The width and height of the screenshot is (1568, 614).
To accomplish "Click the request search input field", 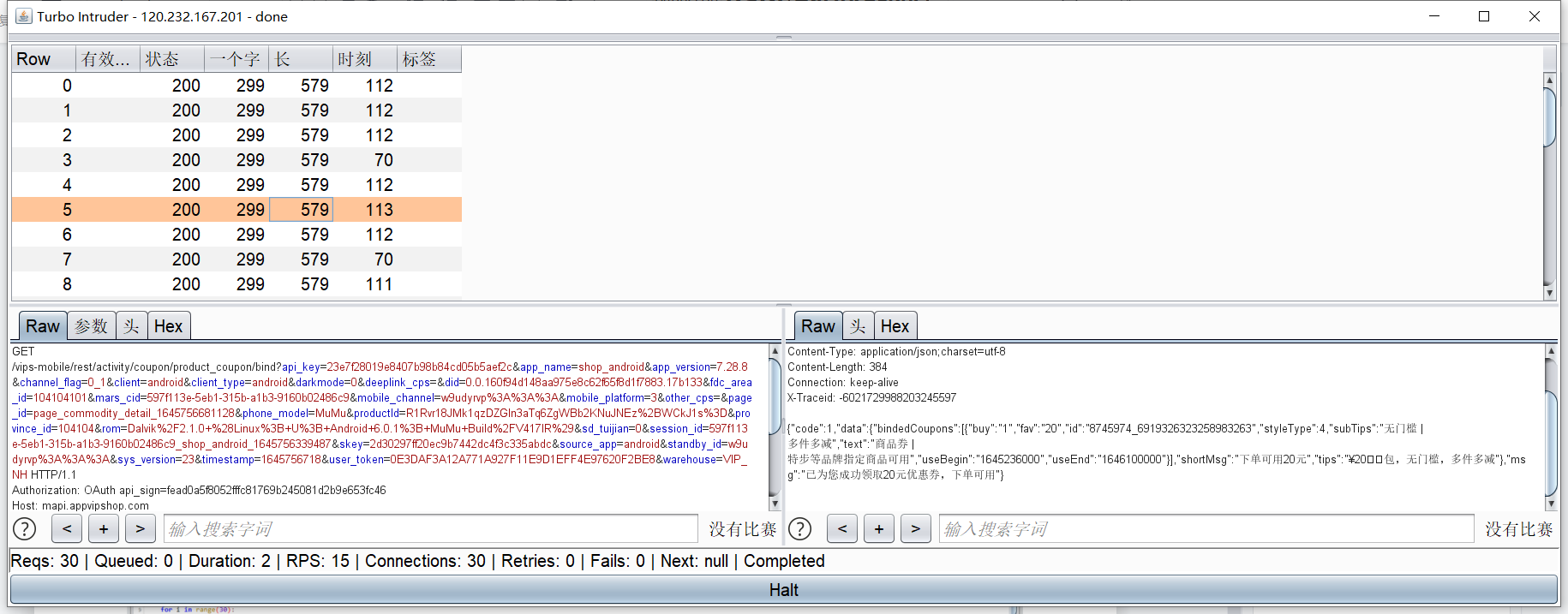I will coord(430,529).
